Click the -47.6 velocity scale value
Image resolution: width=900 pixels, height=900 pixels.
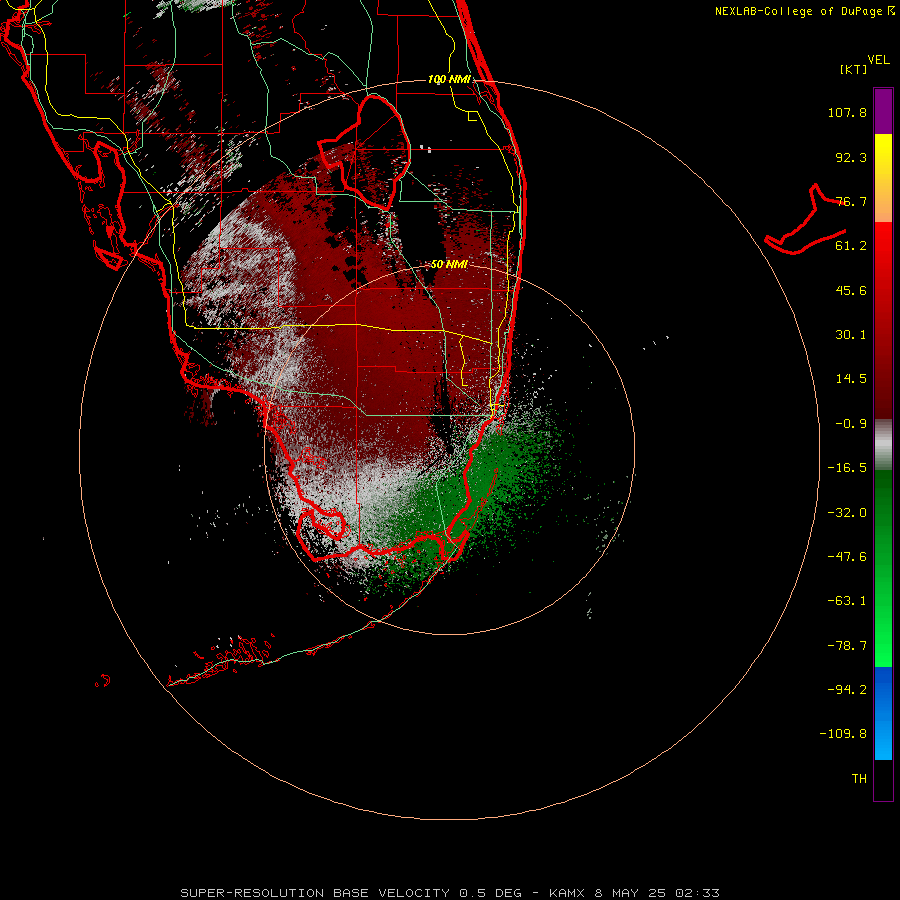[x=847, y=557]
